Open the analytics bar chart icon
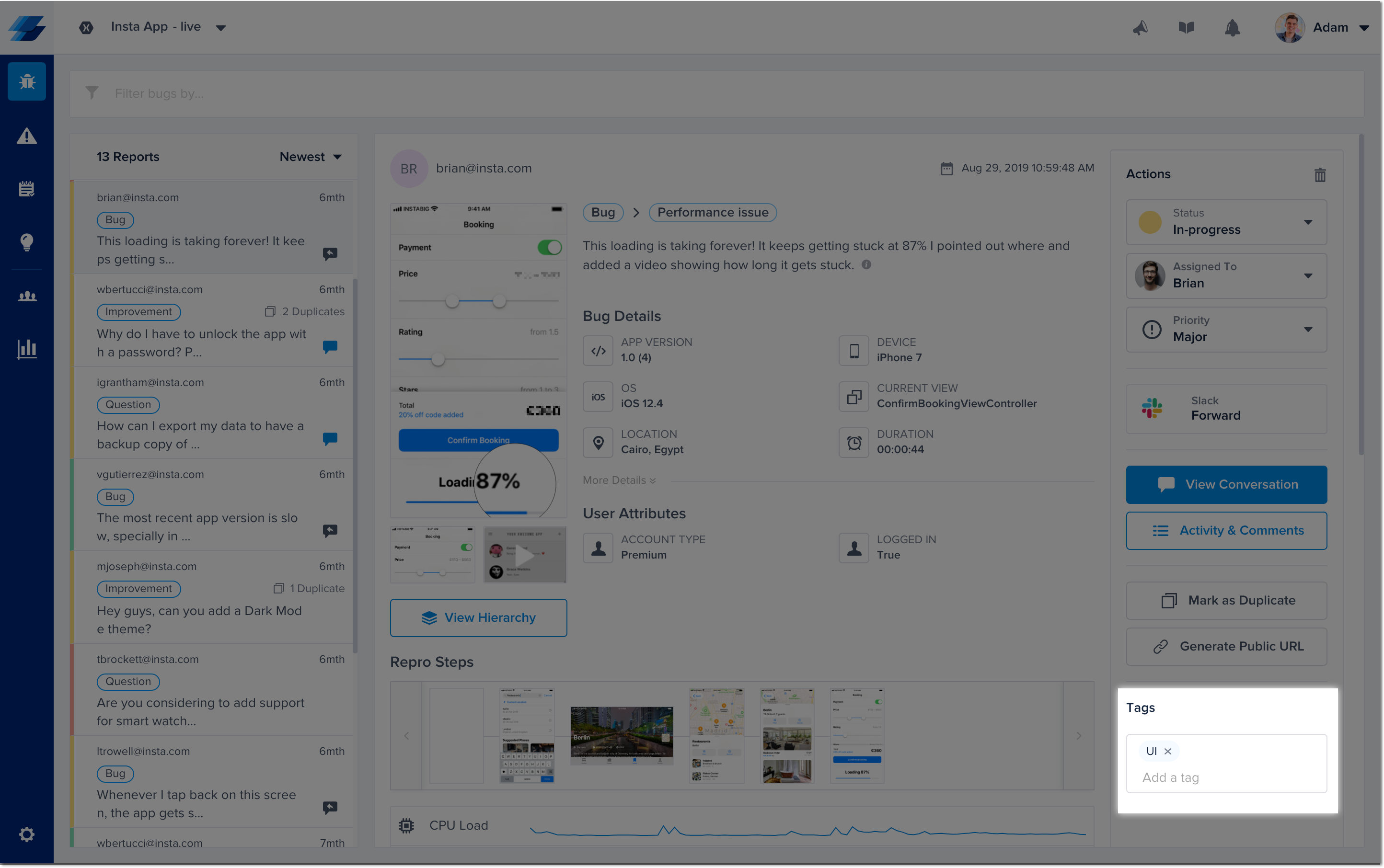 (26, 348)
